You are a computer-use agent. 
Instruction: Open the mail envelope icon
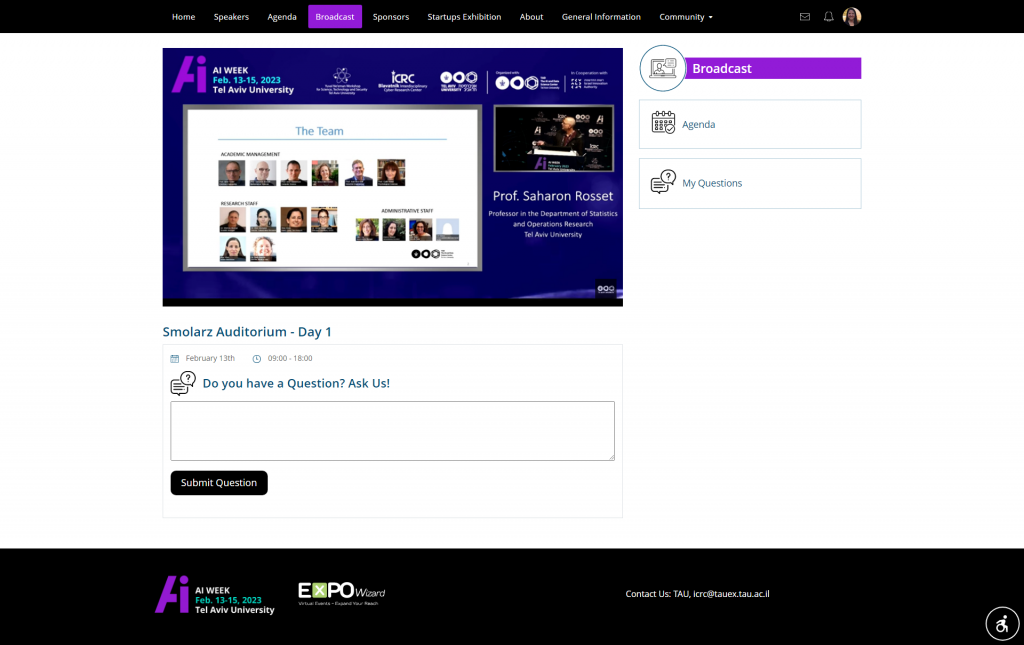tap(805, 17)
